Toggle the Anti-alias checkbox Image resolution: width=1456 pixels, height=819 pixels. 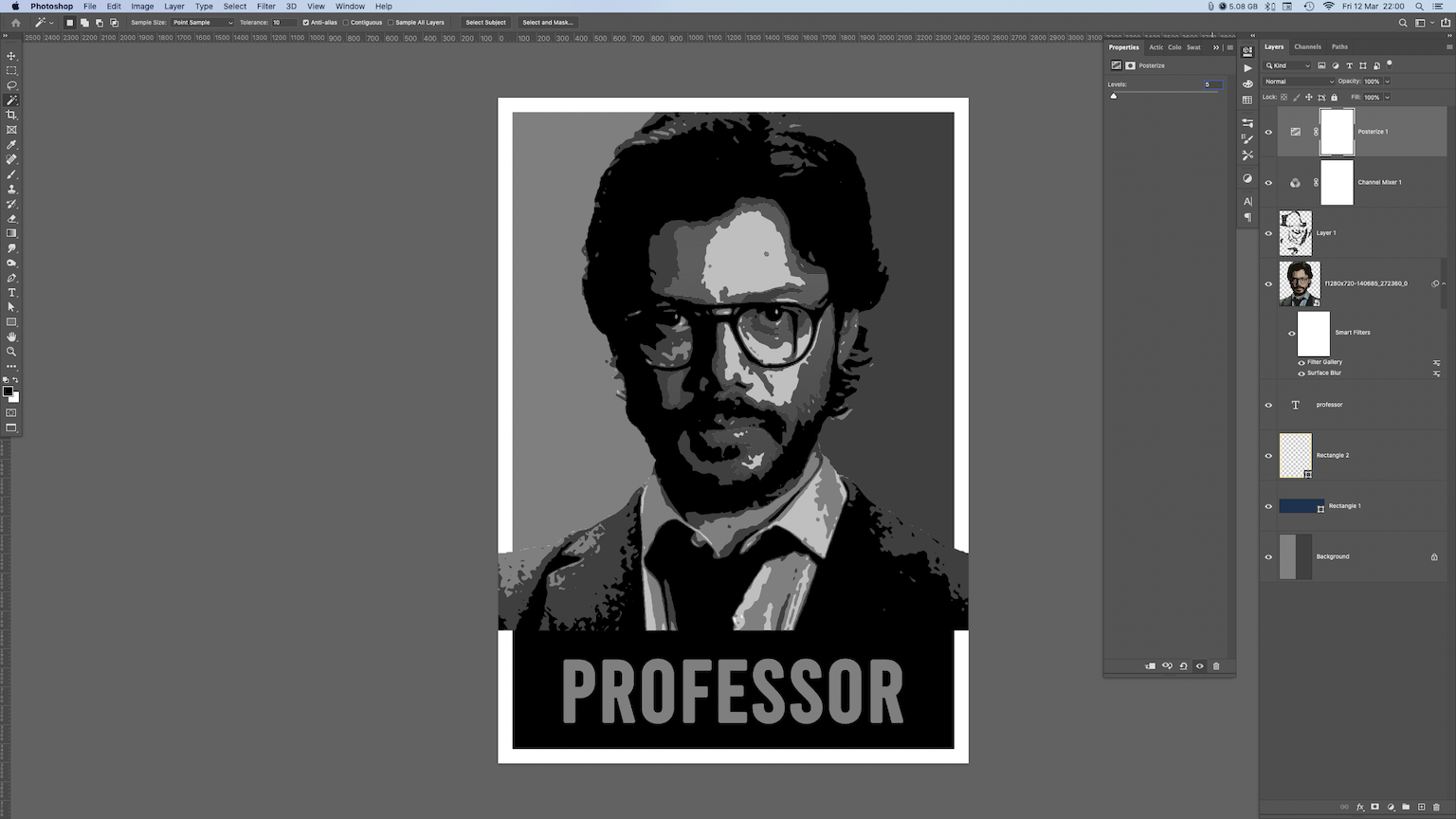tap(305, 23)
